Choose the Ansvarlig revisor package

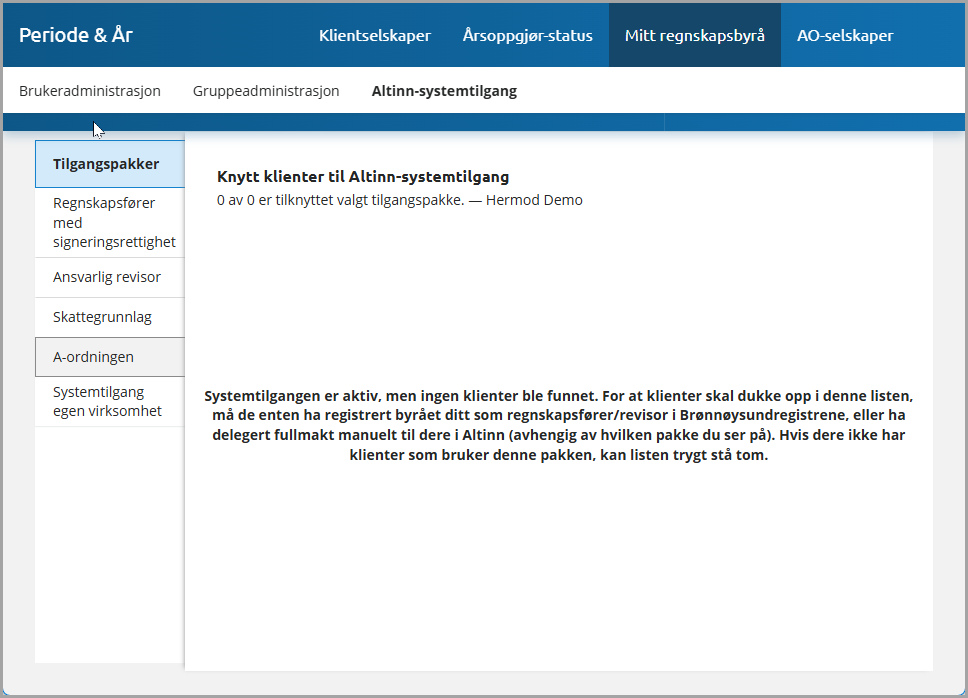110,277
